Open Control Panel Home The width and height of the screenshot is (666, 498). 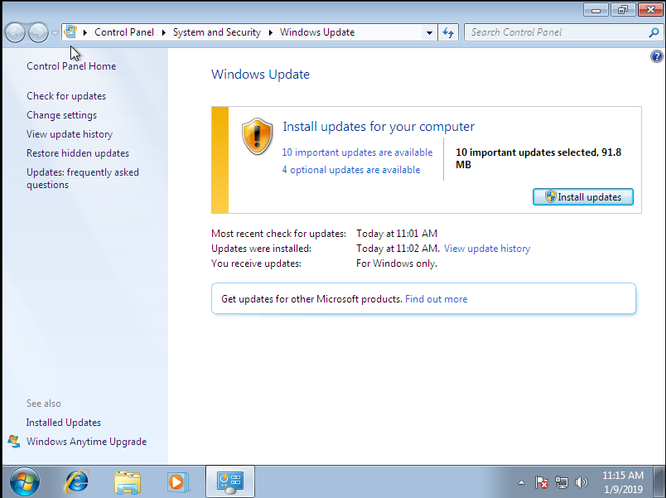(x=71, y=66)
